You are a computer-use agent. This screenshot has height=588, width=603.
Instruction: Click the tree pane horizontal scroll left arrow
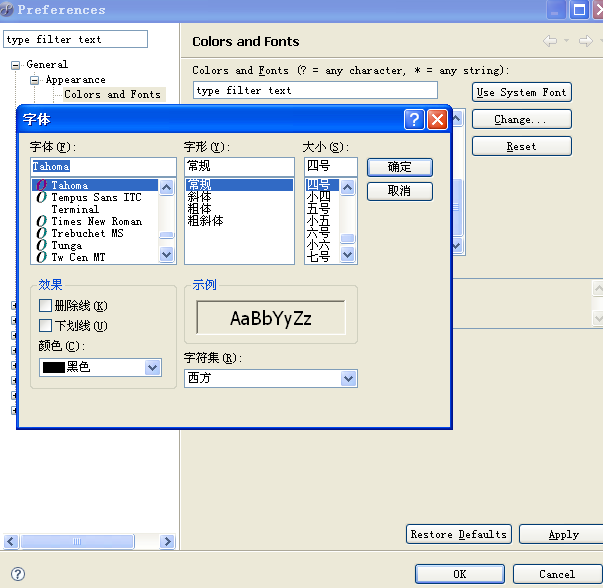(11, 541)
